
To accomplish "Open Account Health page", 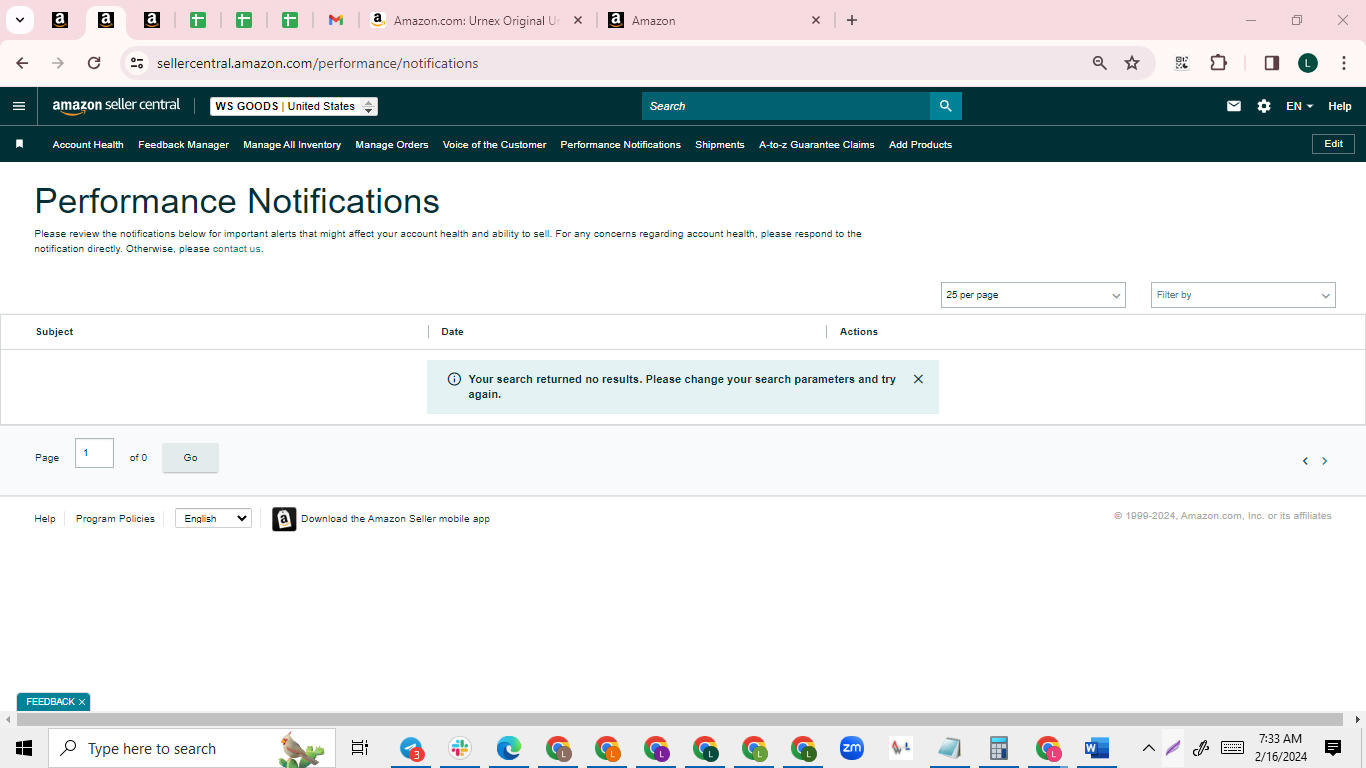I will (88, 145).
